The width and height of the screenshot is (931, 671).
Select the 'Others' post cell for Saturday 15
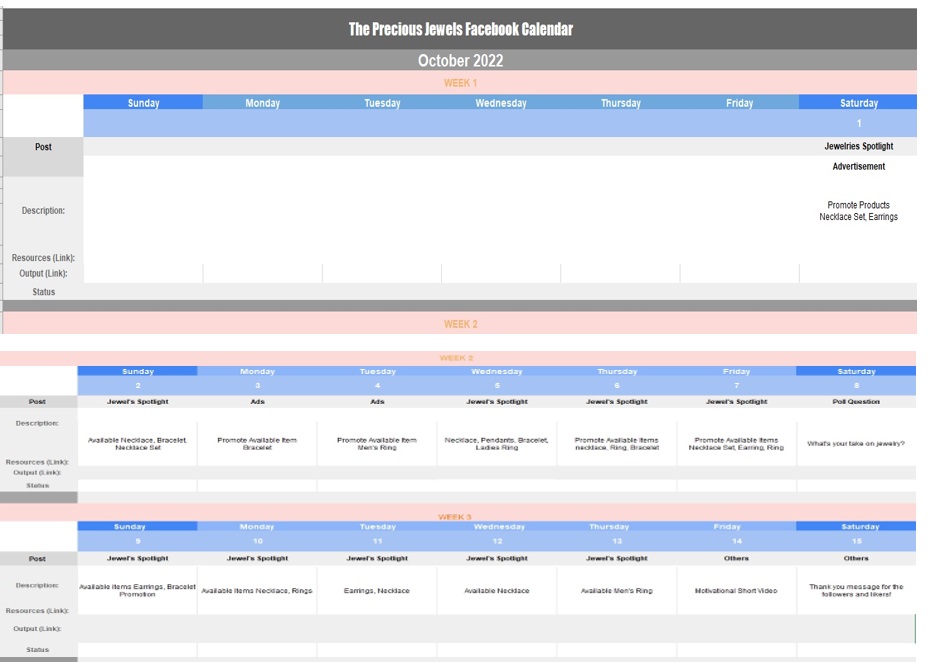point(856,558)
